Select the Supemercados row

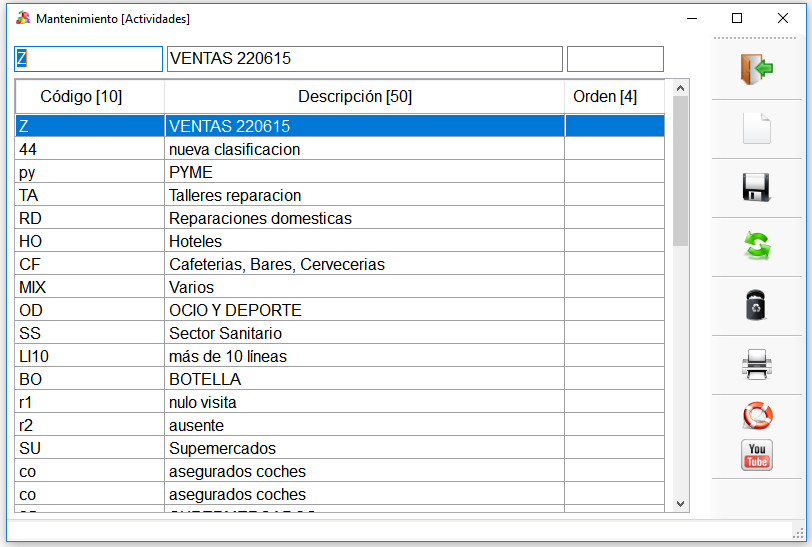pos(340,448)
